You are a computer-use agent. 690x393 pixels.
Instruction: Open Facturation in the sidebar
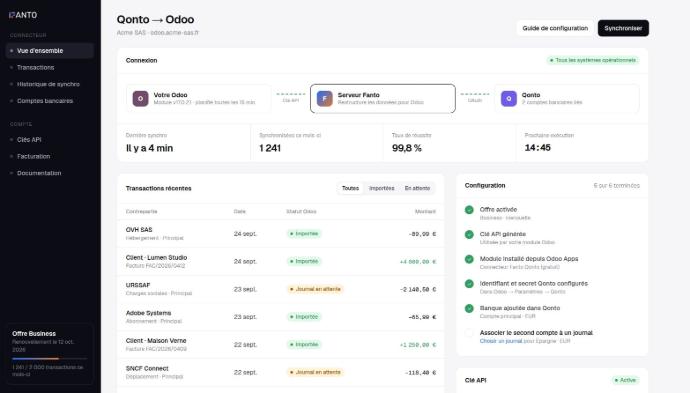pyautogui.click(x=50, y=156)
